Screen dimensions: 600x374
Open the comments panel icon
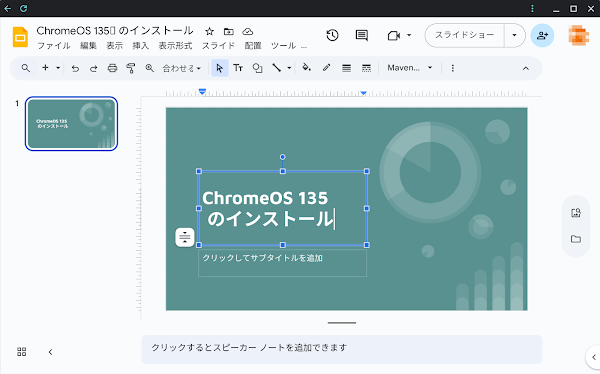click(x=362, y=36)
